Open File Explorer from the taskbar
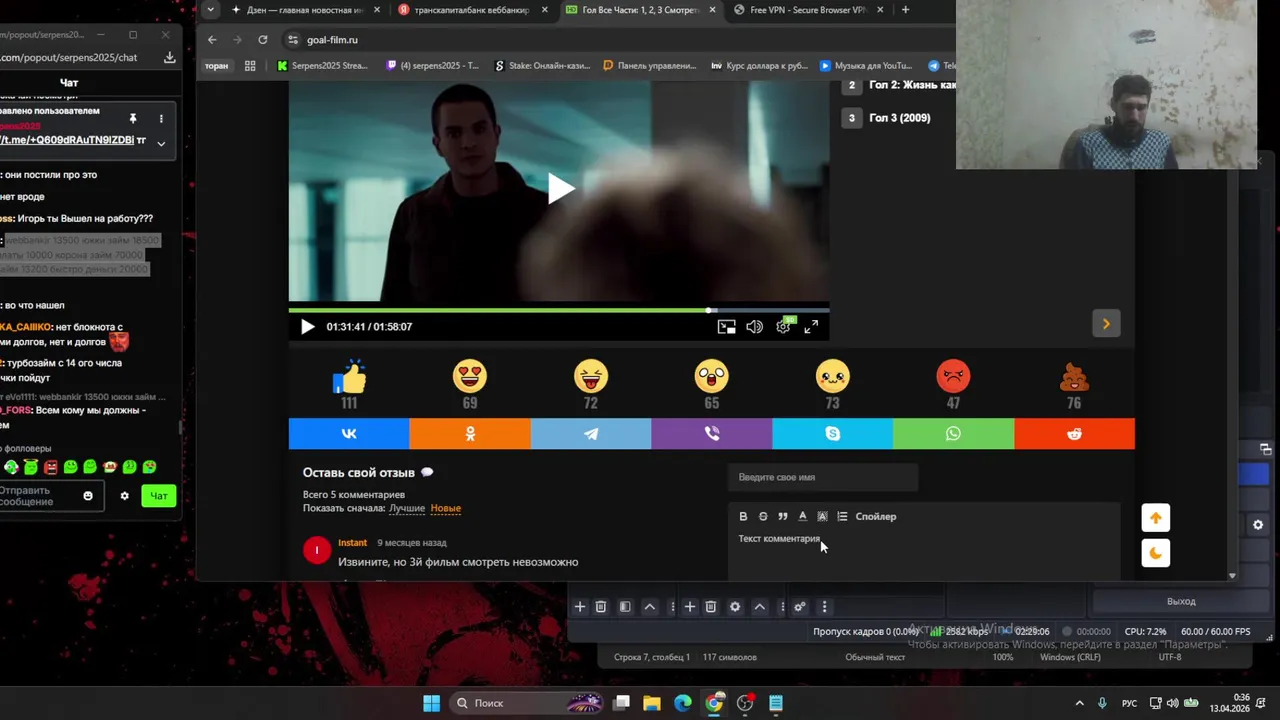This screenshot has width=1280, height=720. click(652, 703)
